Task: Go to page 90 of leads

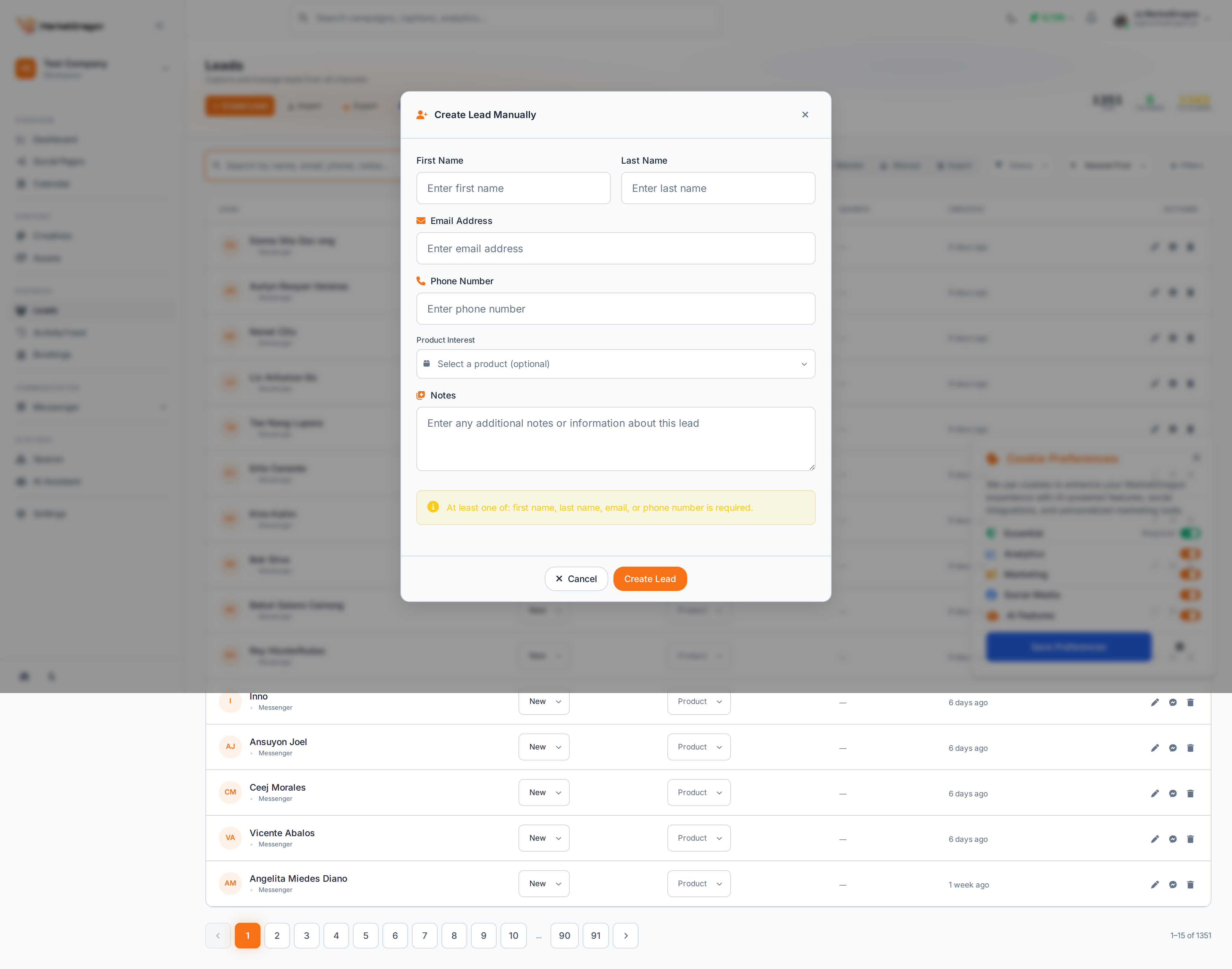Action: pyautogui.click(x=564, y=936)
